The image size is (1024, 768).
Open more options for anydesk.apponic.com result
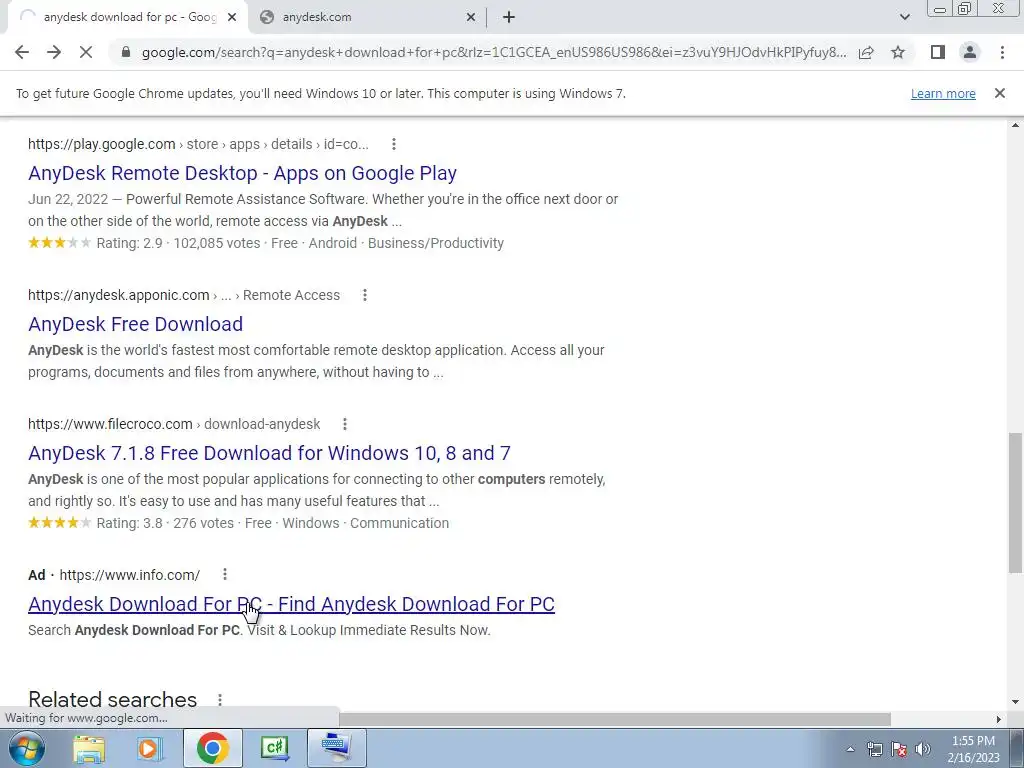[365, 295]
